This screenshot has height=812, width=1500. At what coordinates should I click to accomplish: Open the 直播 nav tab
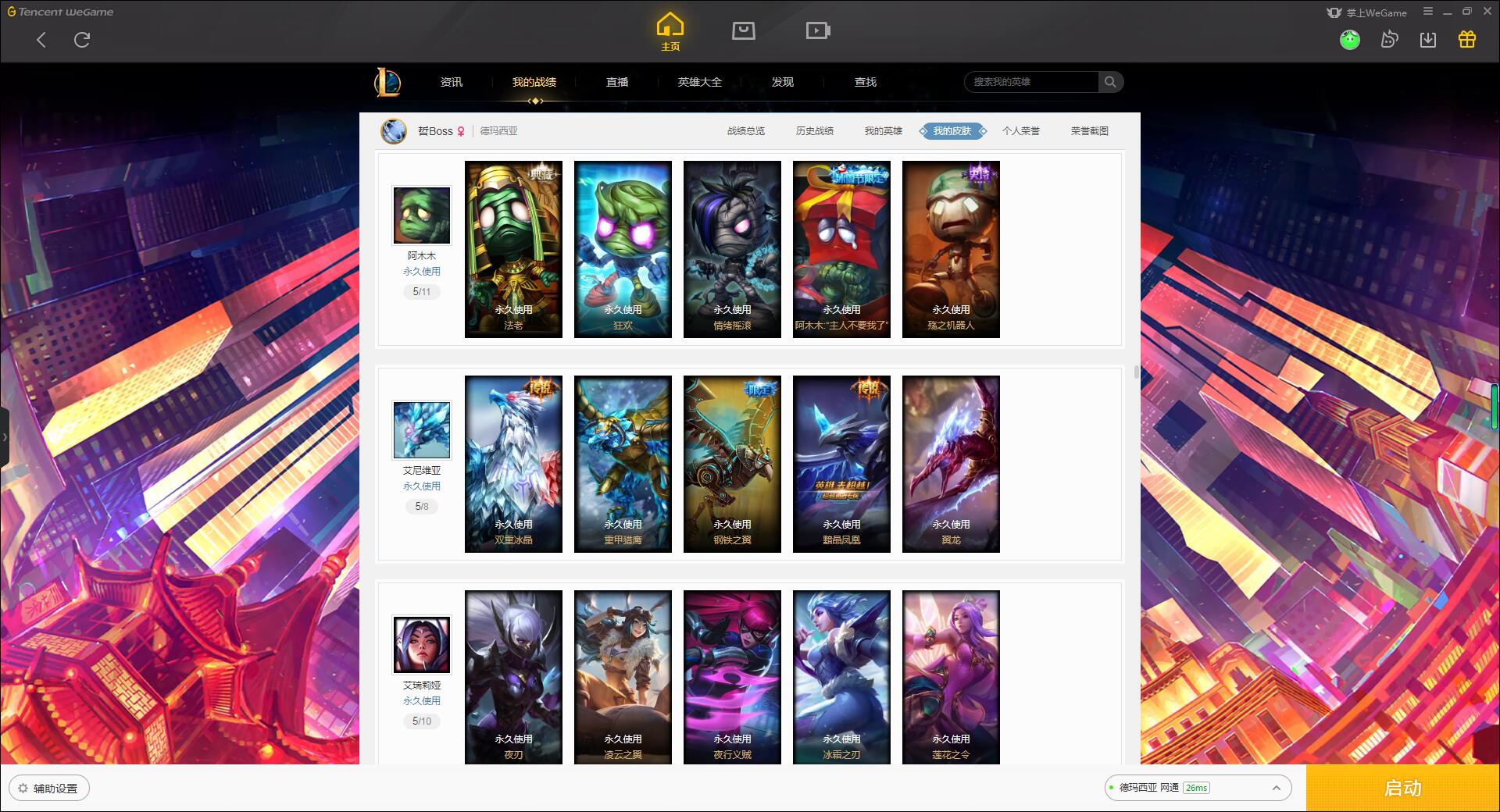(617, 82)
